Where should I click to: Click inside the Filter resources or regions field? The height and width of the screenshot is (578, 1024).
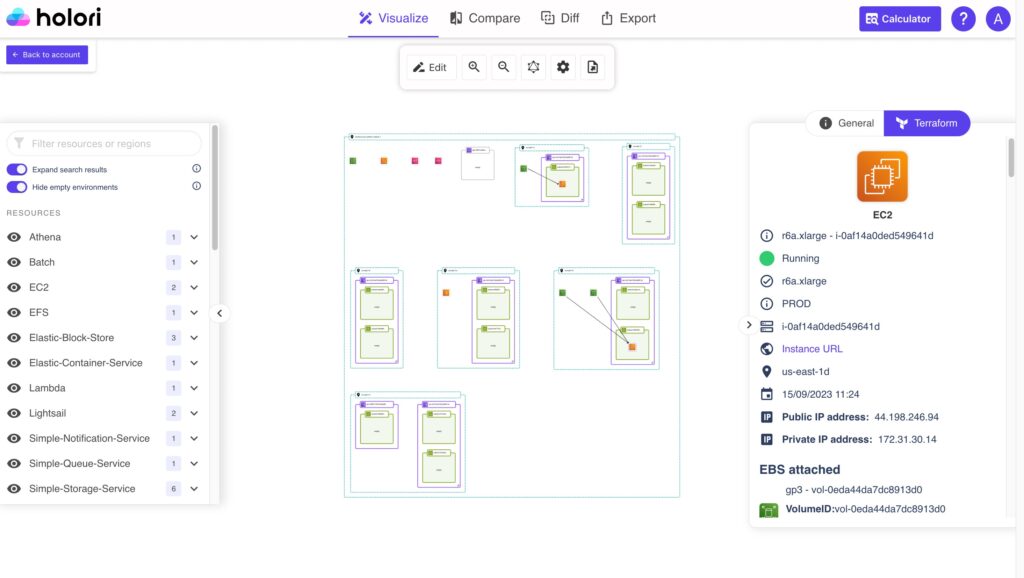click(x=103, y=143)
